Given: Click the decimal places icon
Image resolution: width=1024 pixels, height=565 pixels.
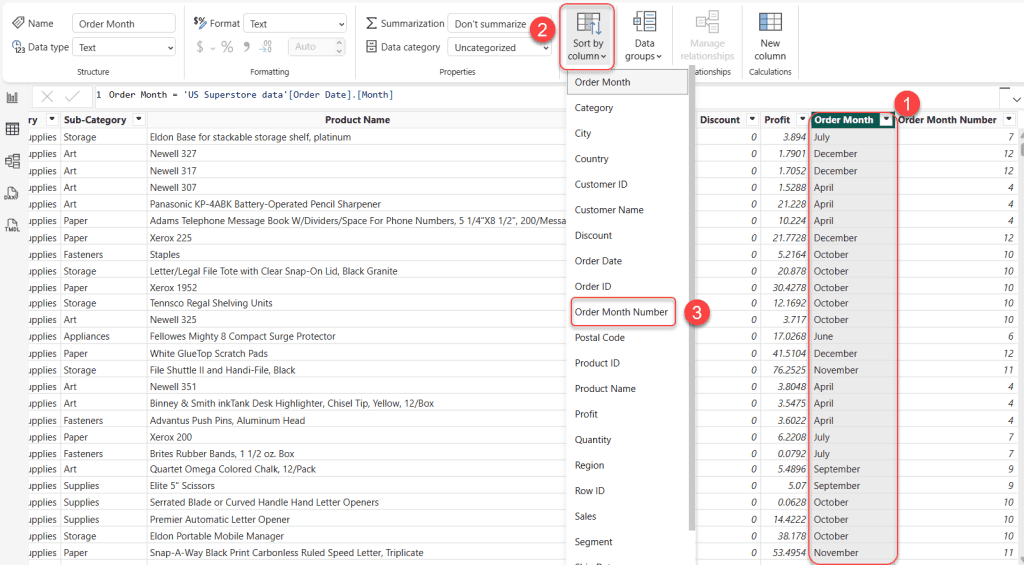Looking at the screenshot, I should 265,47.
